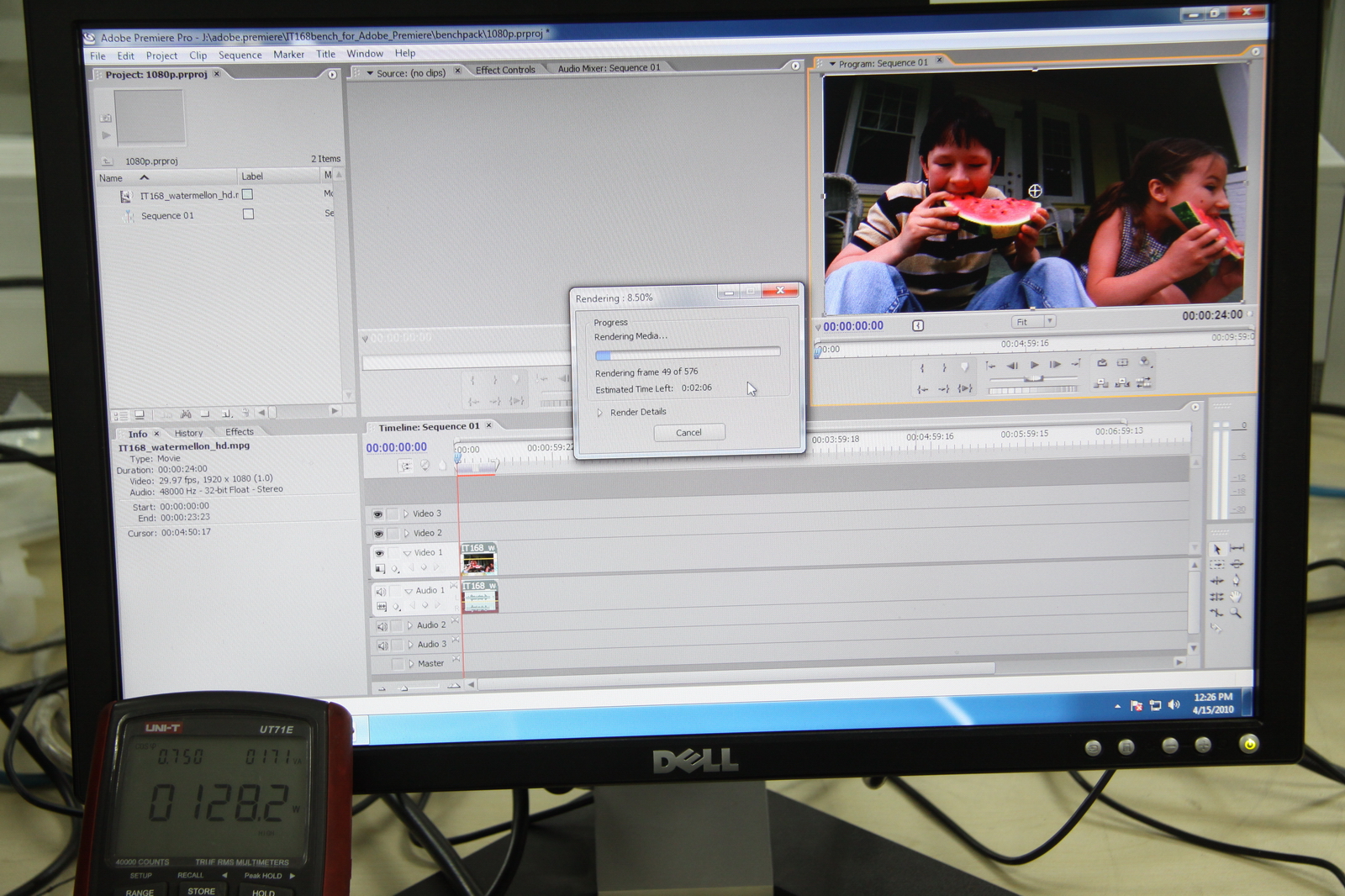1345x896 pixels.
Task: Mute the Audio 2 track speaker toggle
Action: 382,626
